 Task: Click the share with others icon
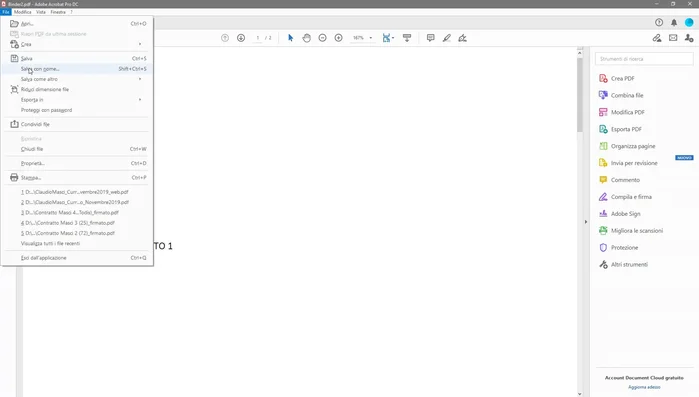pos(689,38)
